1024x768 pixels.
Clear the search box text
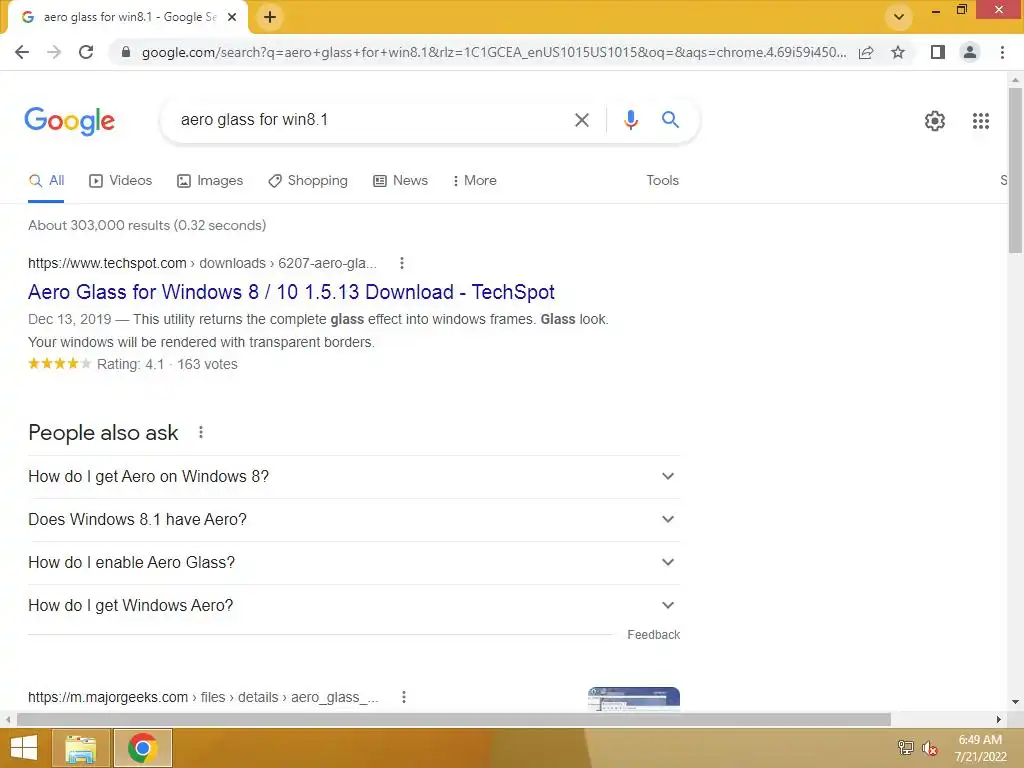click(x=581, y=120)
